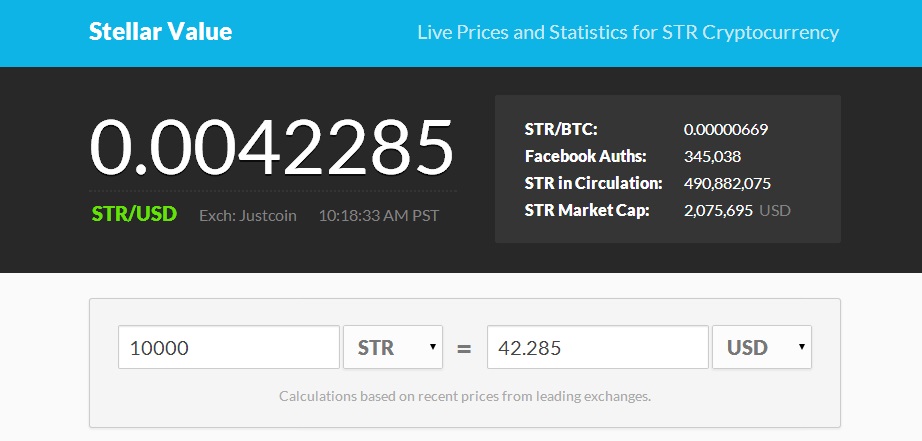
Task: Click the calculations disclaimer text below converter
Action: [x=465, y=396]
